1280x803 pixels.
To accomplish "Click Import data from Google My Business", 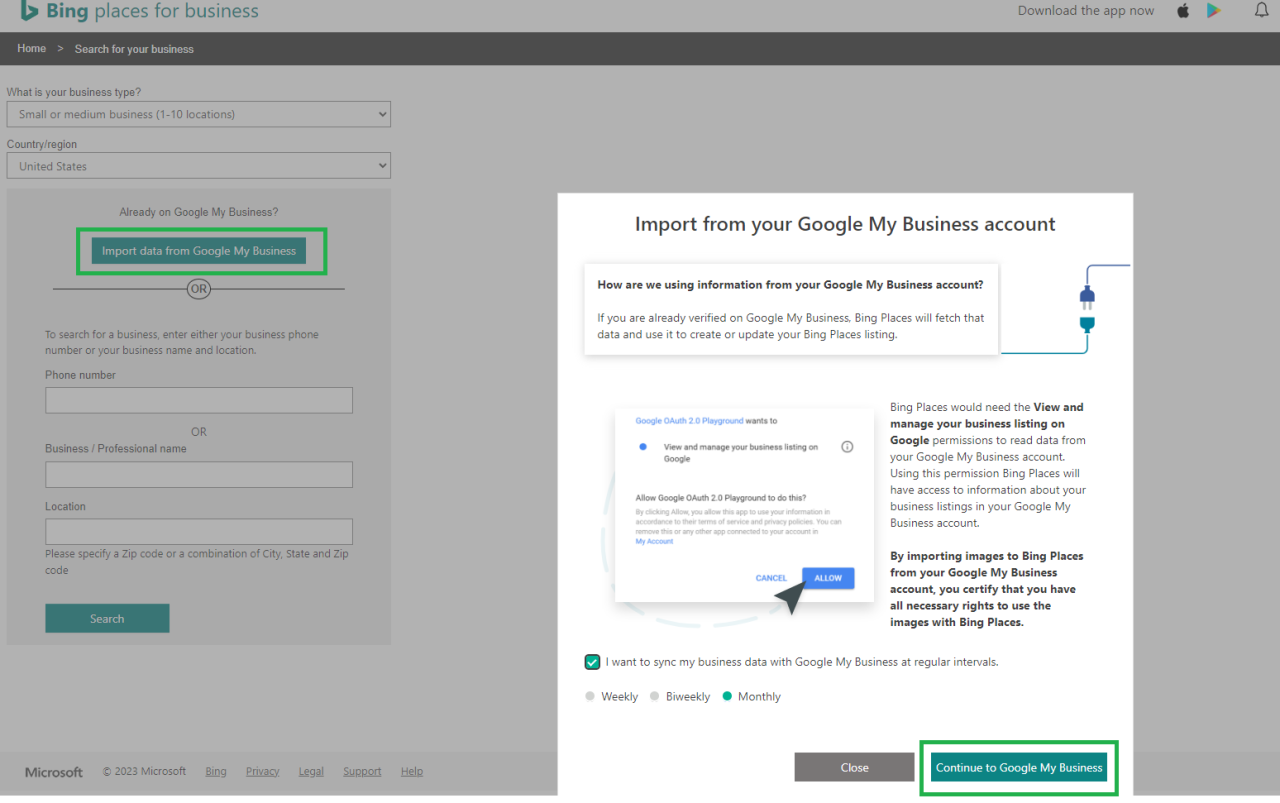I will 200,251.
